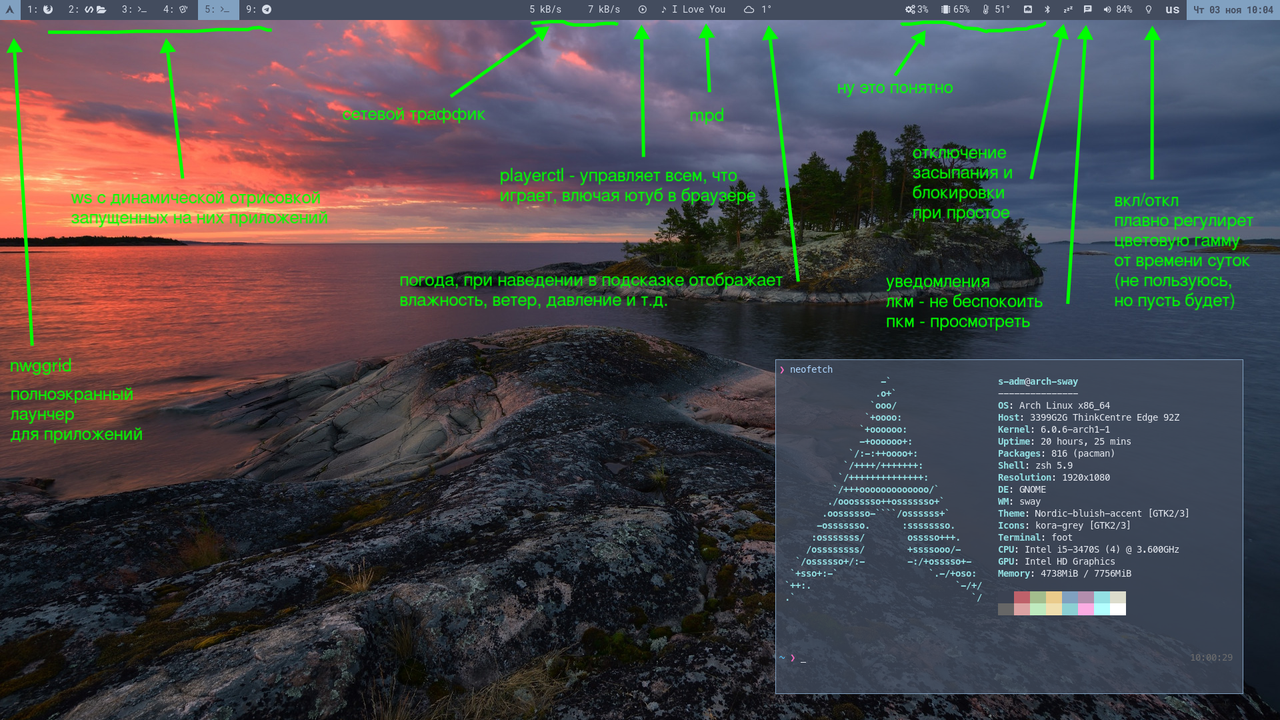The height and width of the screenshot is (720, 1280).
Task: Click the CPU: Intel i5-3470S line
Action: (1089, 550)
